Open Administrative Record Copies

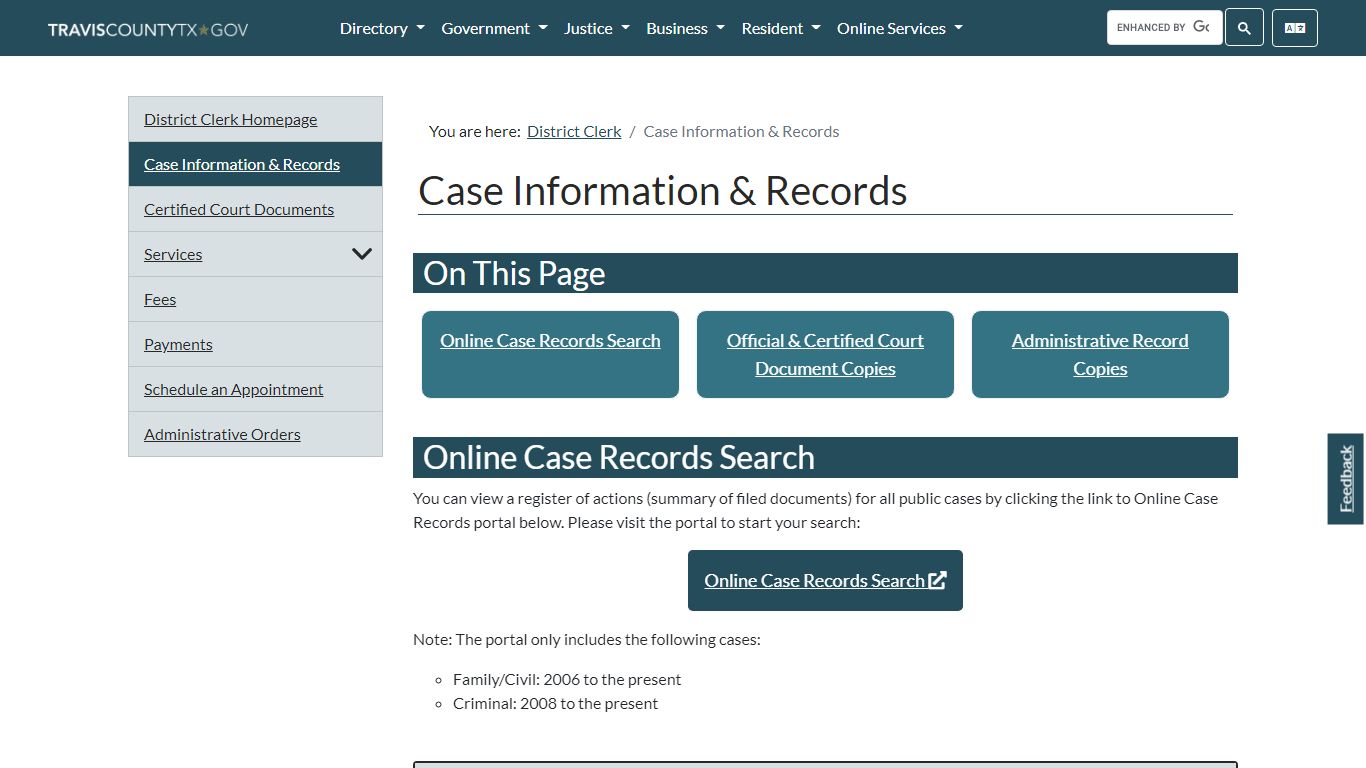1099,354
